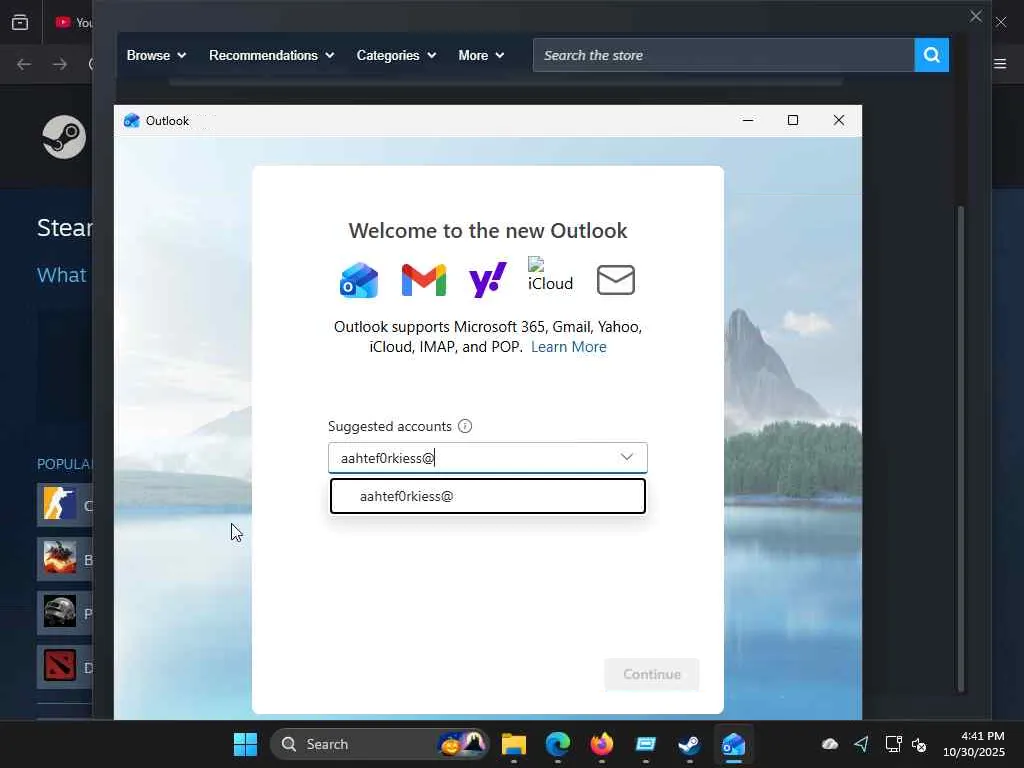
Task: Click the browser tab overview icon
Action: (20, 22)
